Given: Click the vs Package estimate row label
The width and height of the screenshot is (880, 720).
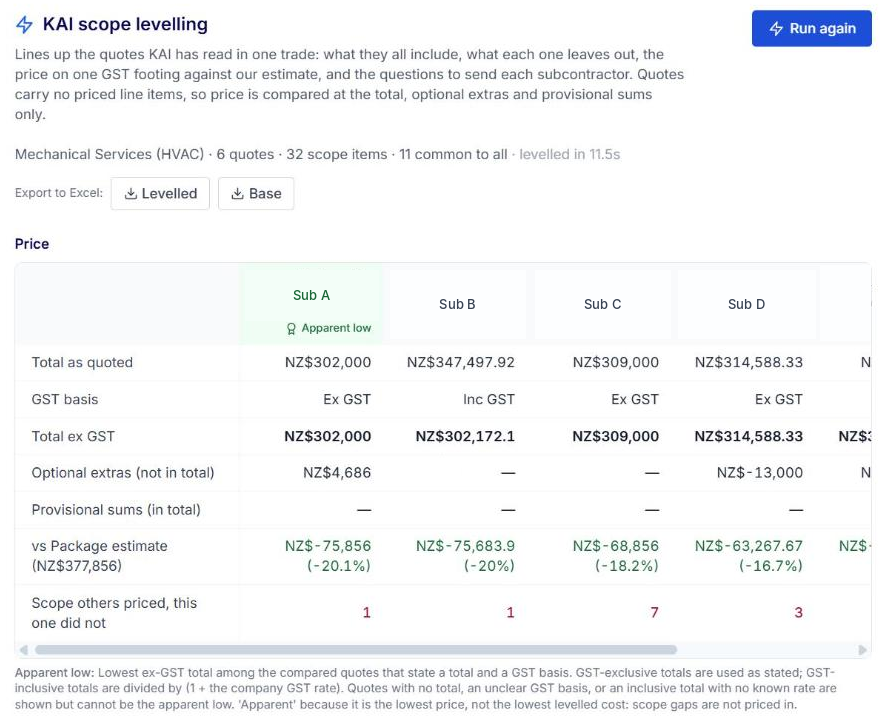Looking at the screenshot, I should 99,556.
